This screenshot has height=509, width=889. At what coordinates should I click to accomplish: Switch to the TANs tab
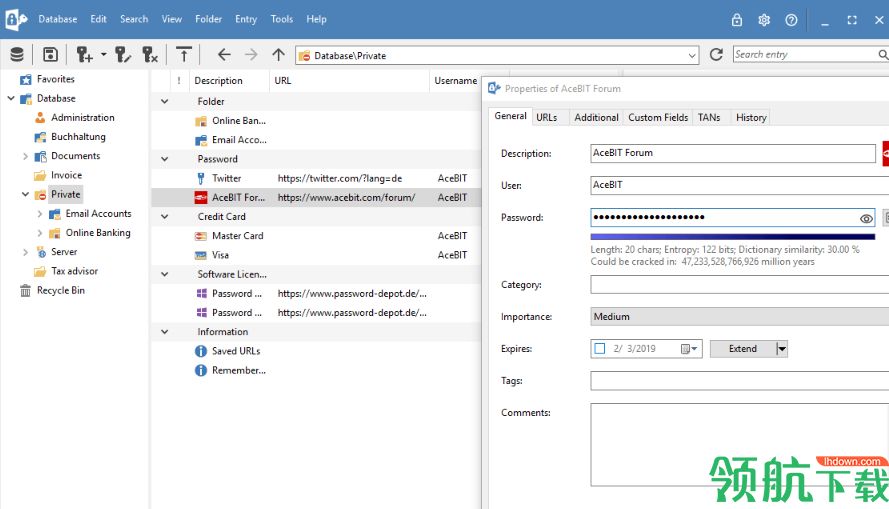[x=709, y=117]
